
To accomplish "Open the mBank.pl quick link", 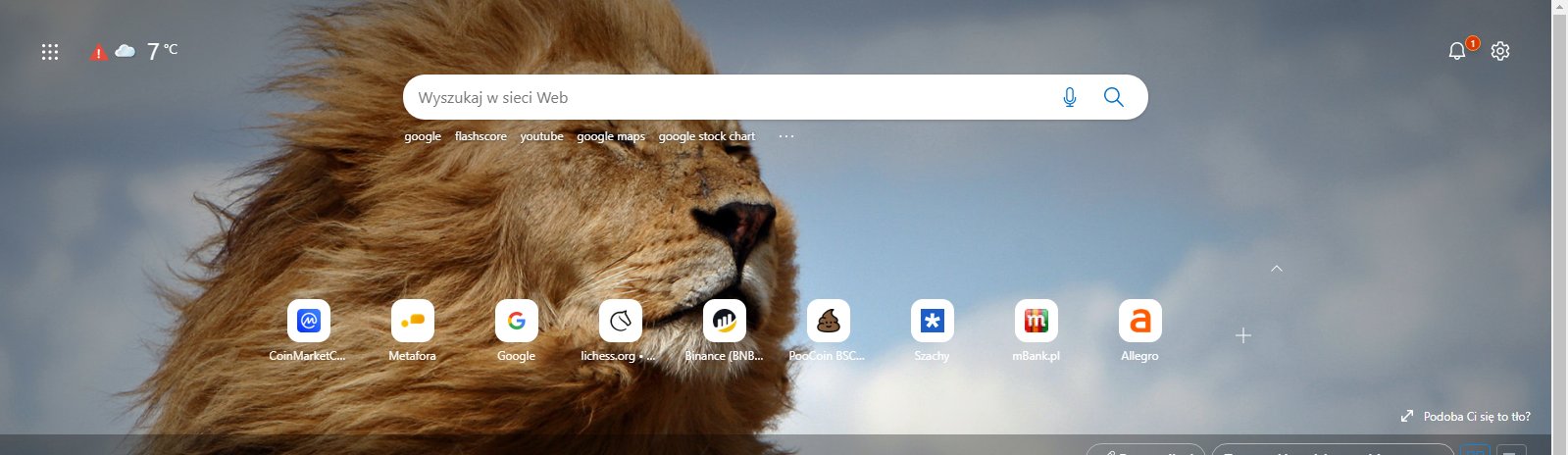I will [1036, 330].
